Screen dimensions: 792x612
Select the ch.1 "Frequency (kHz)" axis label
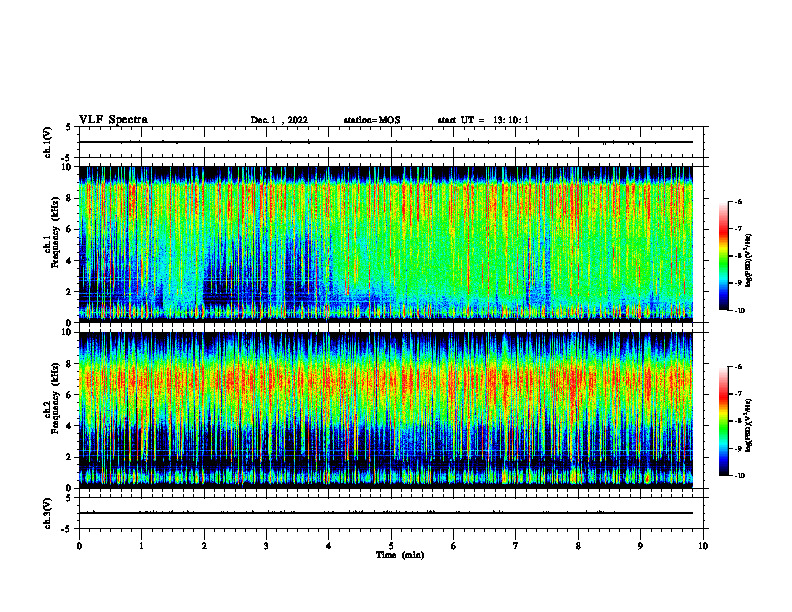click(55, 232)
